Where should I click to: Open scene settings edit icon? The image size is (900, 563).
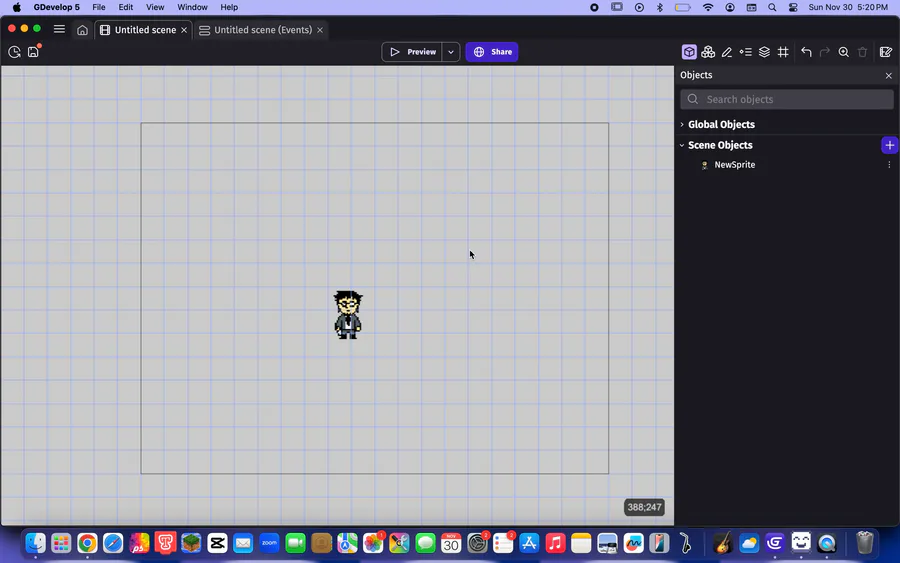click(x=886, y=52)
